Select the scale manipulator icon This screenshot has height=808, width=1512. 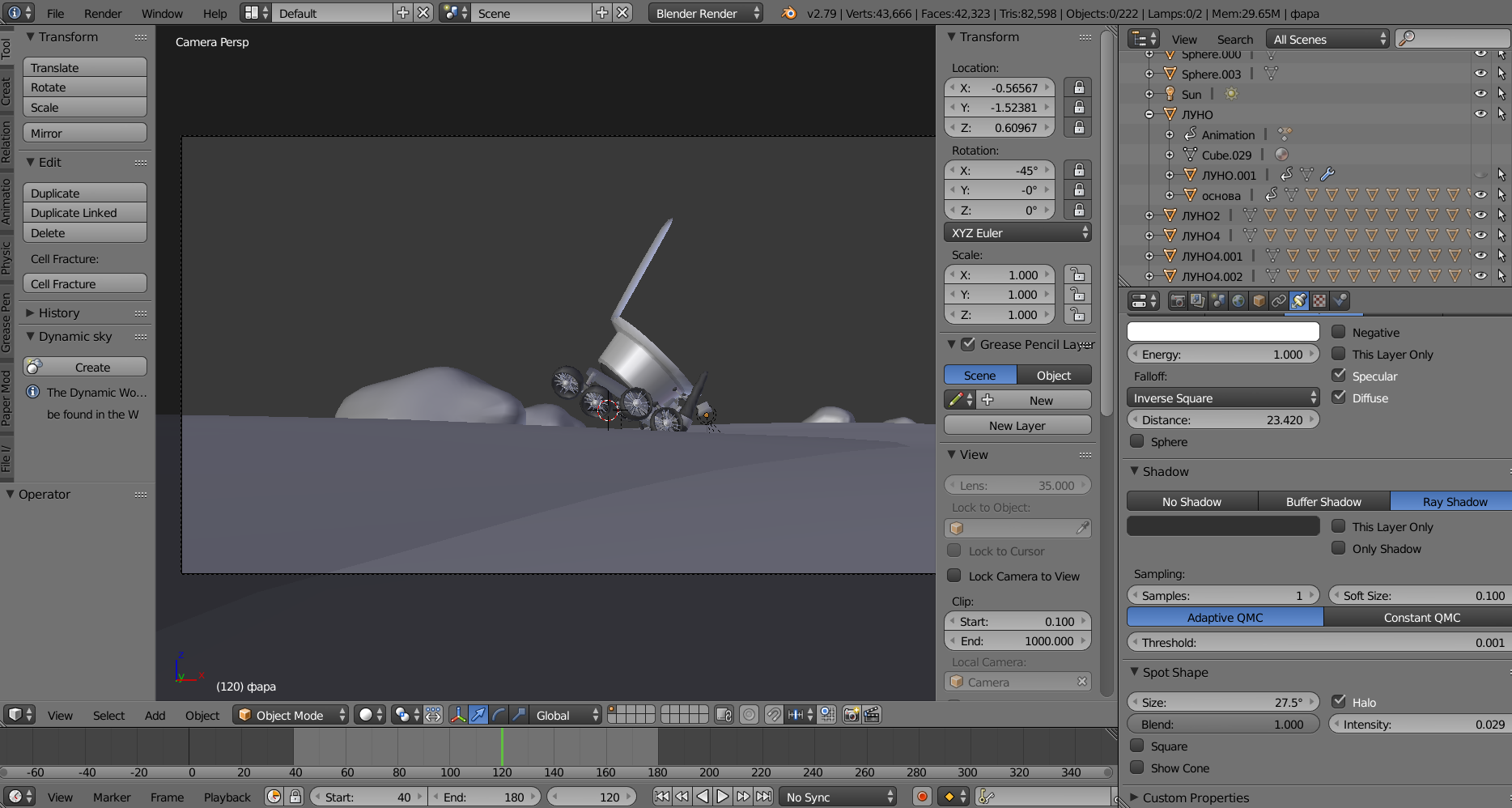pos(519,715)
